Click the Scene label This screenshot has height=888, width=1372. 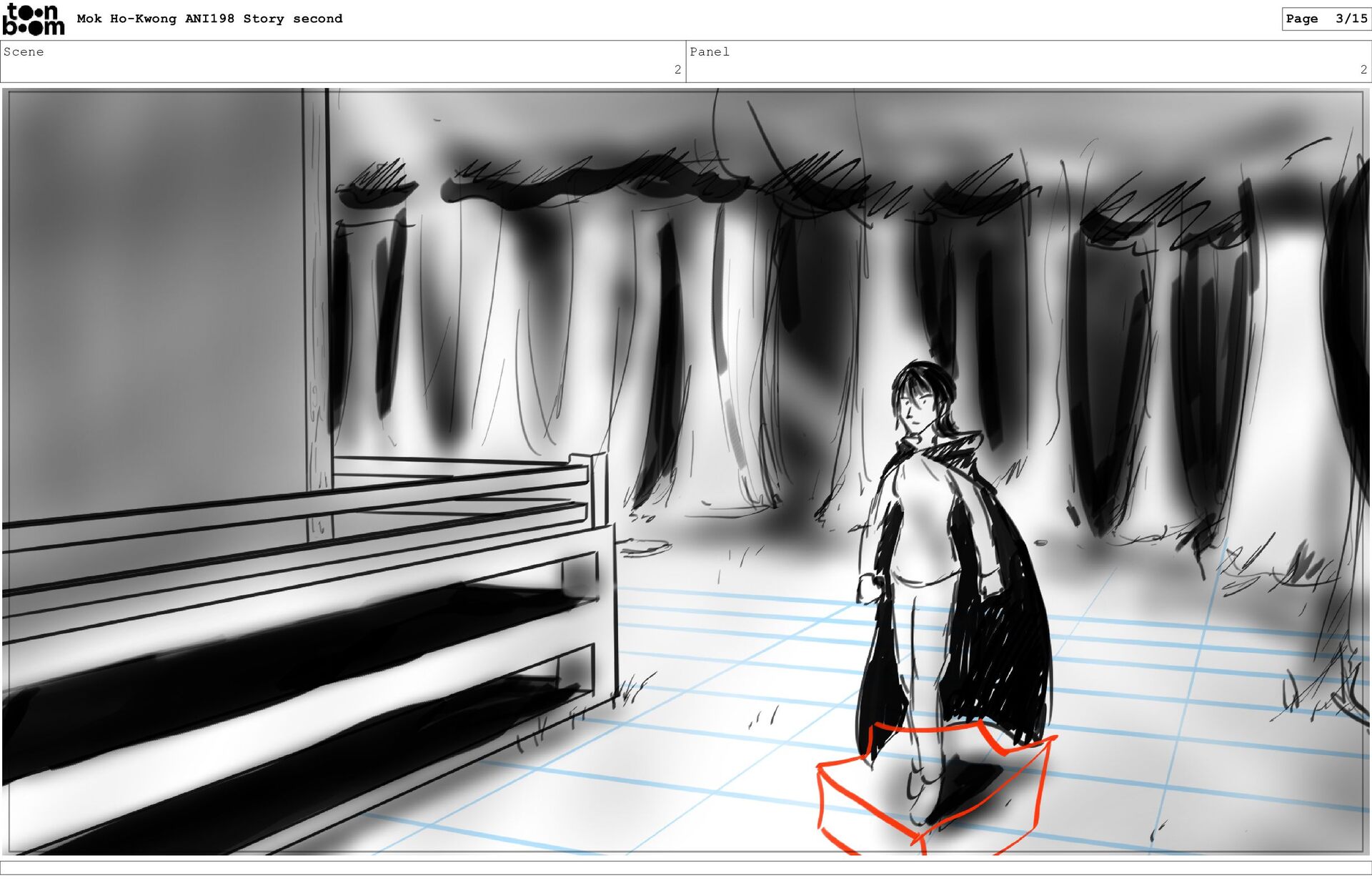point(24,51)
